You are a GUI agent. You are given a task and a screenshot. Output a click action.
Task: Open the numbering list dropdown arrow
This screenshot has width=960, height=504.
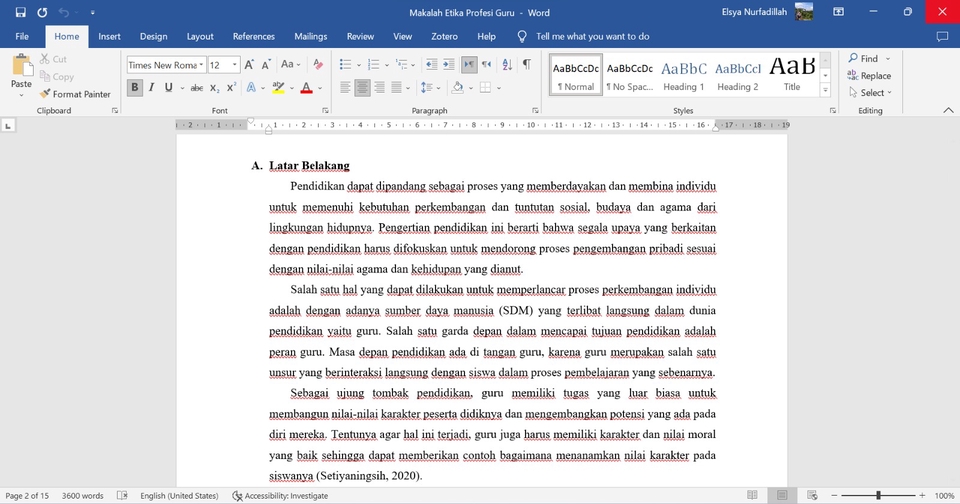point(386,65)
